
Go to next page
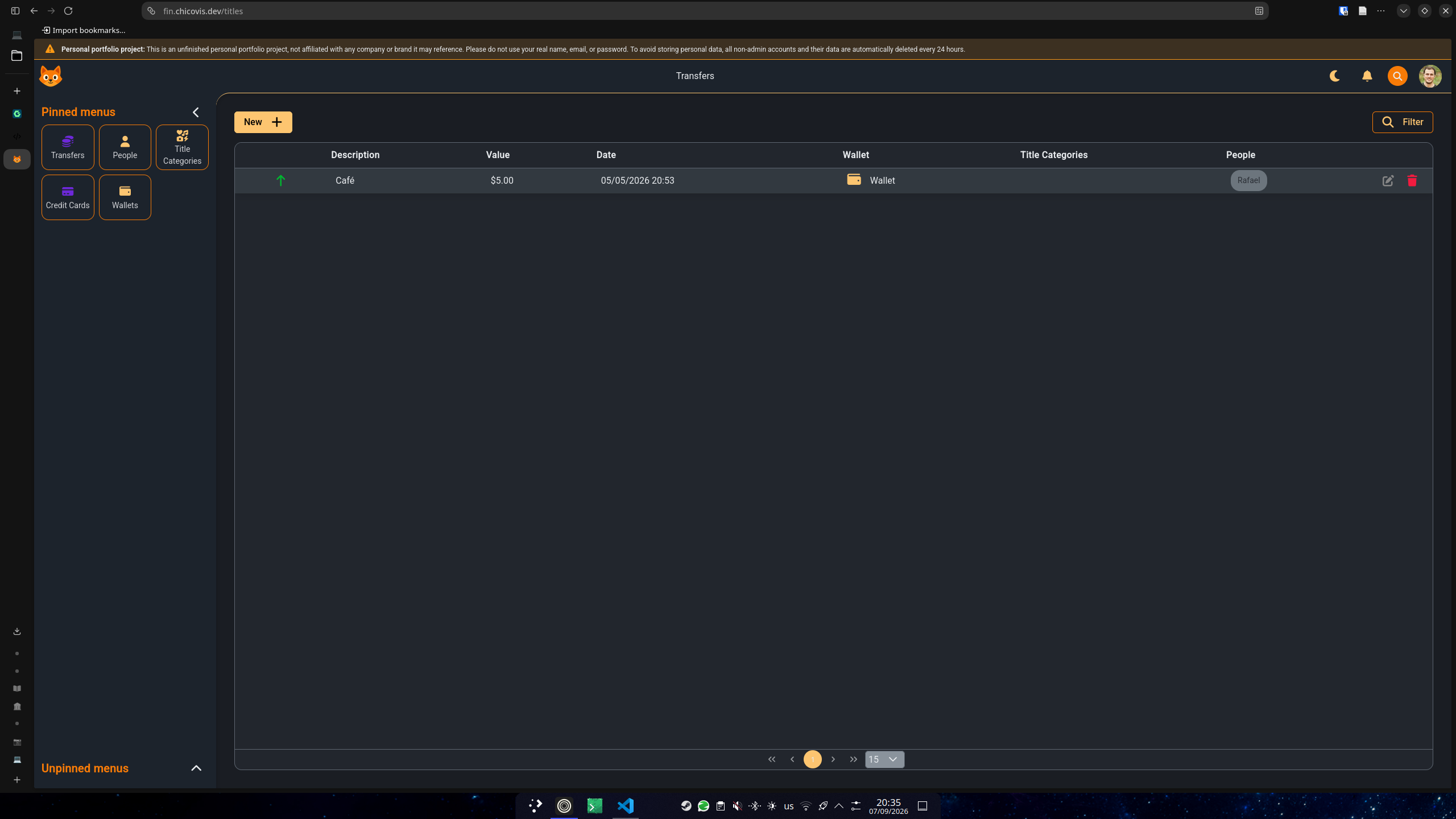click(x=833, y=759)
